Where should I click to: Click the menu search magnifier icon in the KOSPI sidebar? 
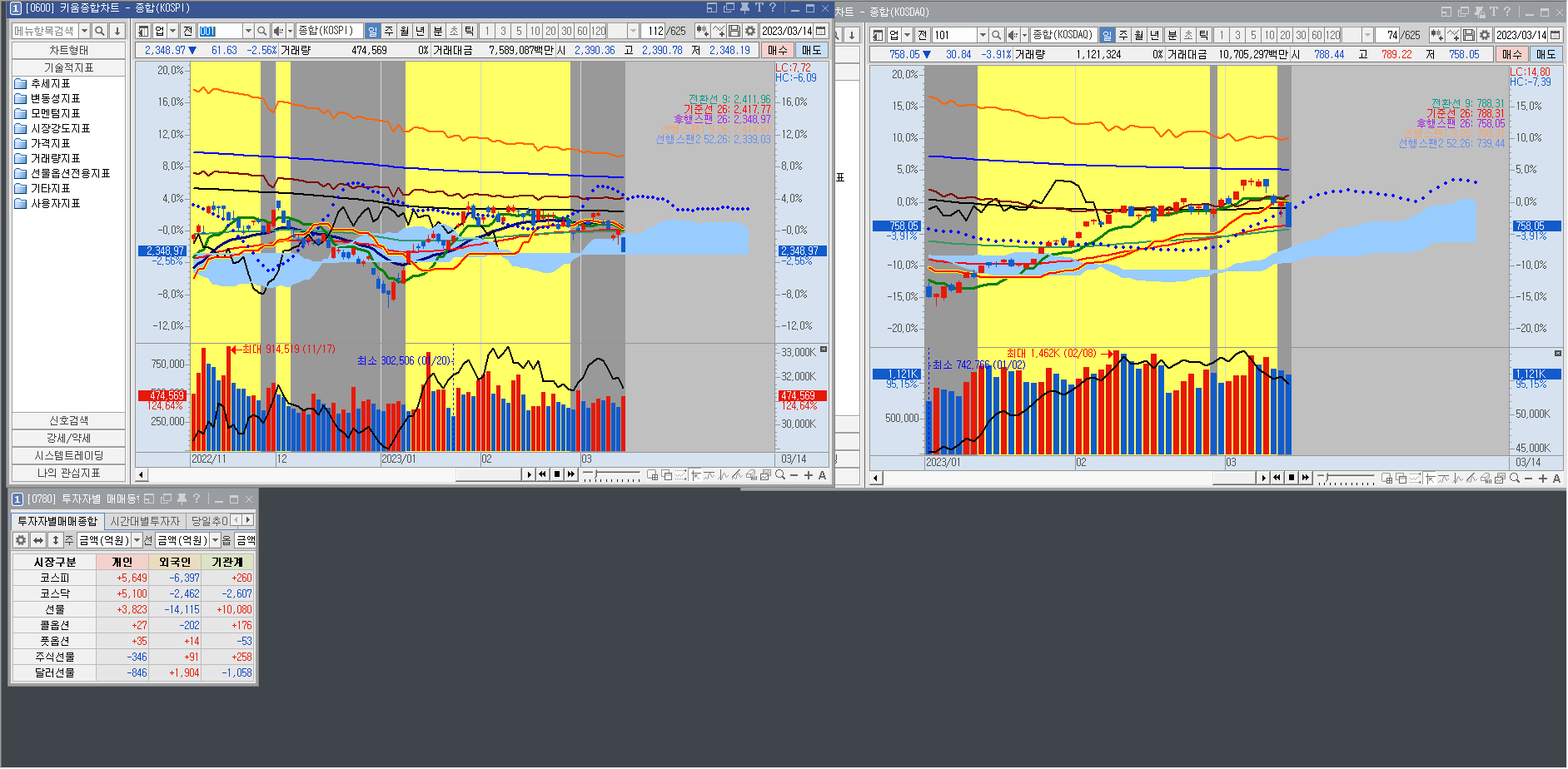point(100,31)
